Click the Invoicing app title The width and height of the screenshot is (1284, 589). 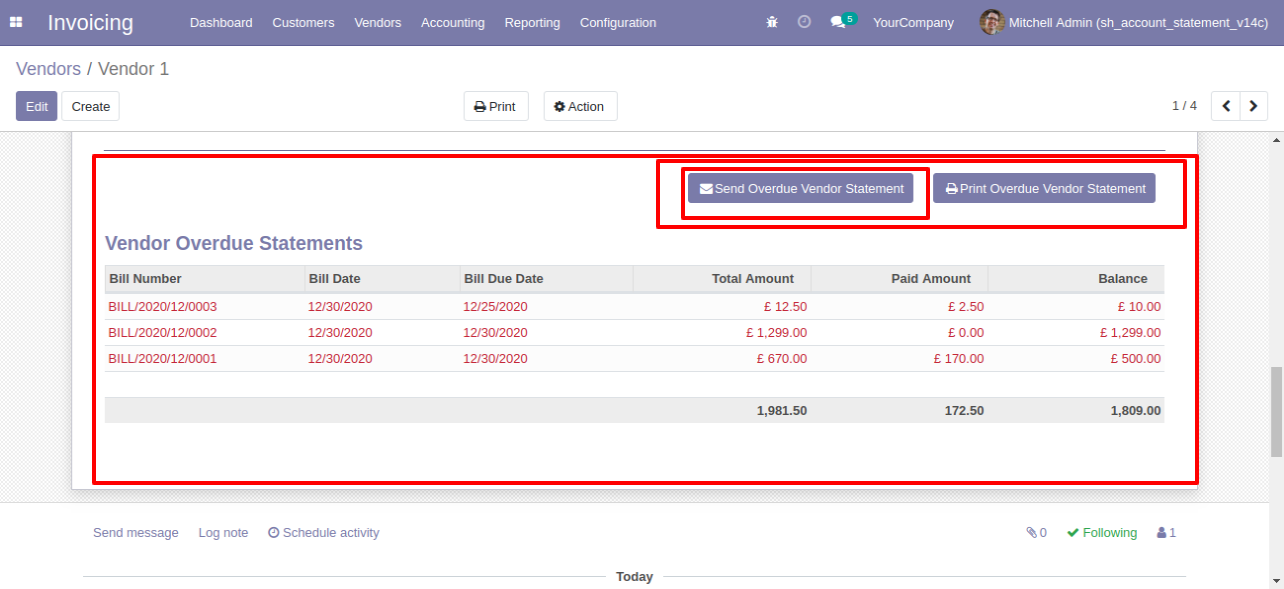90,22
